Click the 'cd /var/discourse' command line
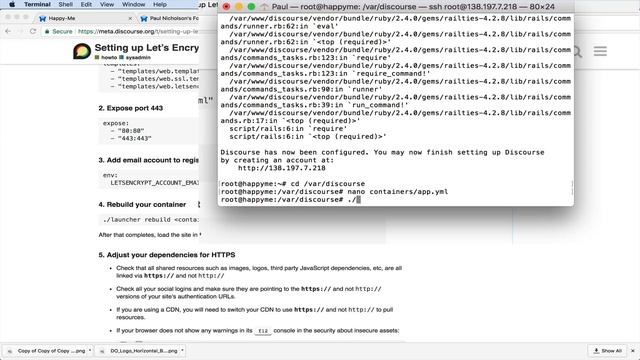The height and width of the screenshot is (360, 640). (x=293, y=184)
